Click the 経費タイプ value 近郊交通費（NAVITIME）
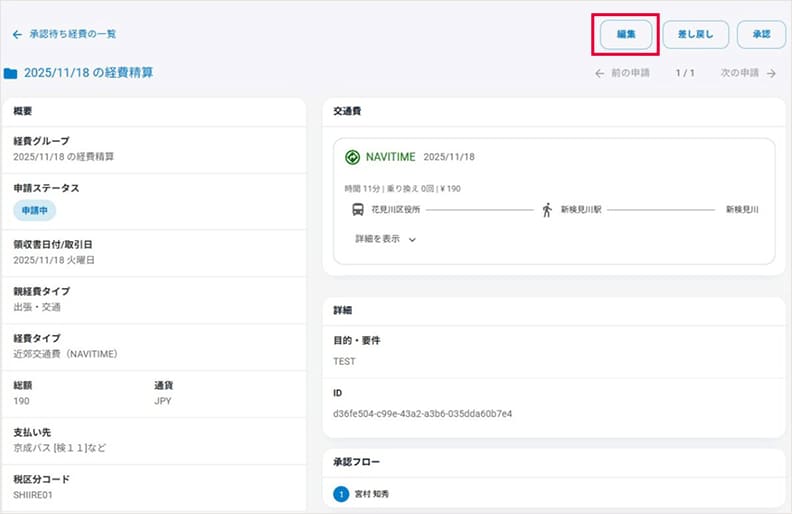The image size is (792, 514). (65, 354)
